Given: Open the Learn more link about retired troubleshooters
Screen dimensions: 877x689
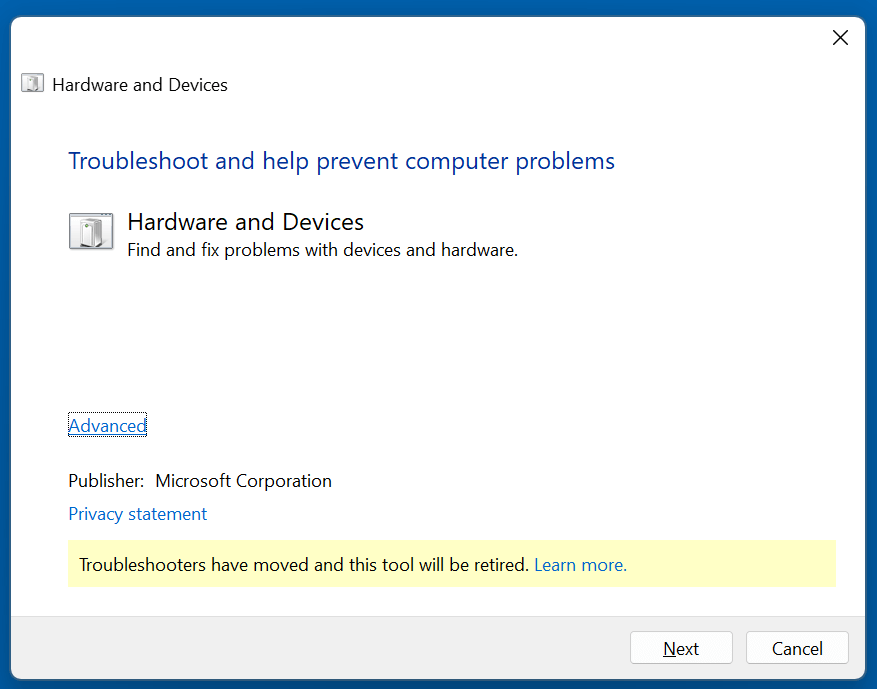Looking at the screenshot, I should [579, 564].
